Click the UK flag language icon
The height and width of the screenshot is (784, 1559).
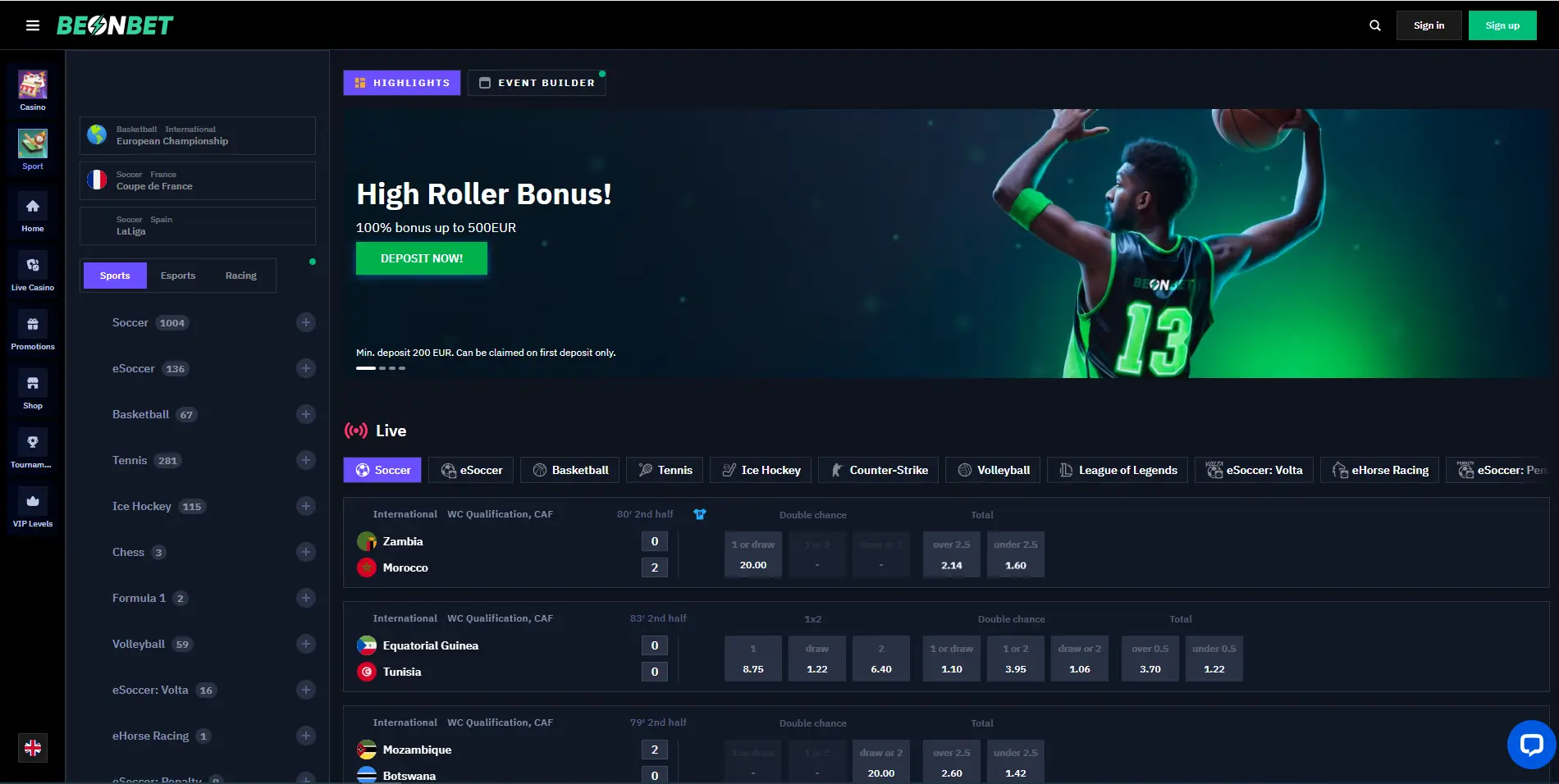(33, 748)
